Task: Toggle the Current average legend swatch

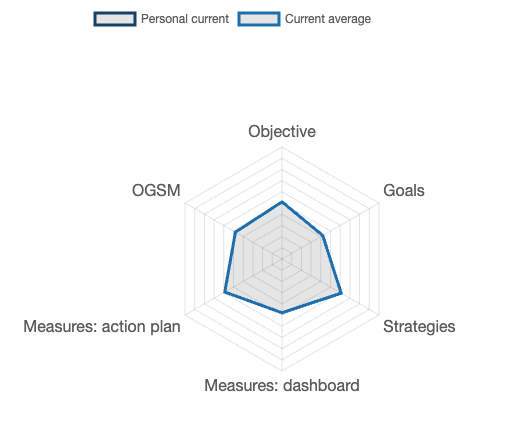Action: [x=259, y=19]
